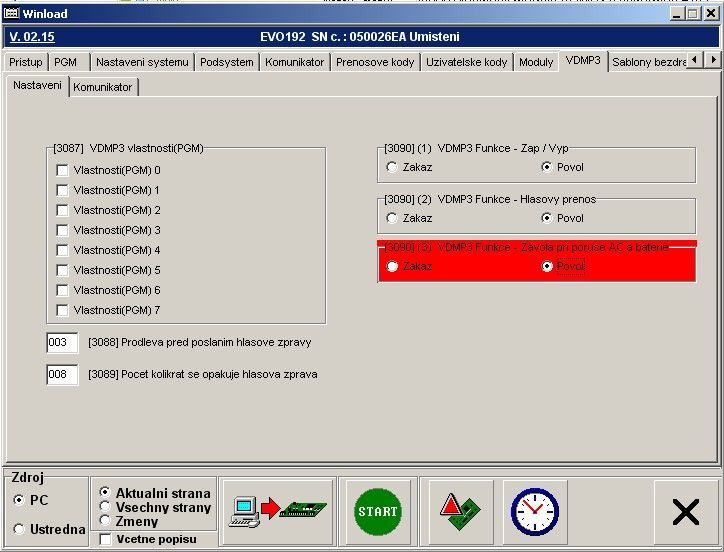Select Povol for Hlasovy prenos
The height and width of the screenshot is (552, 724).
(x=546, y=218)
